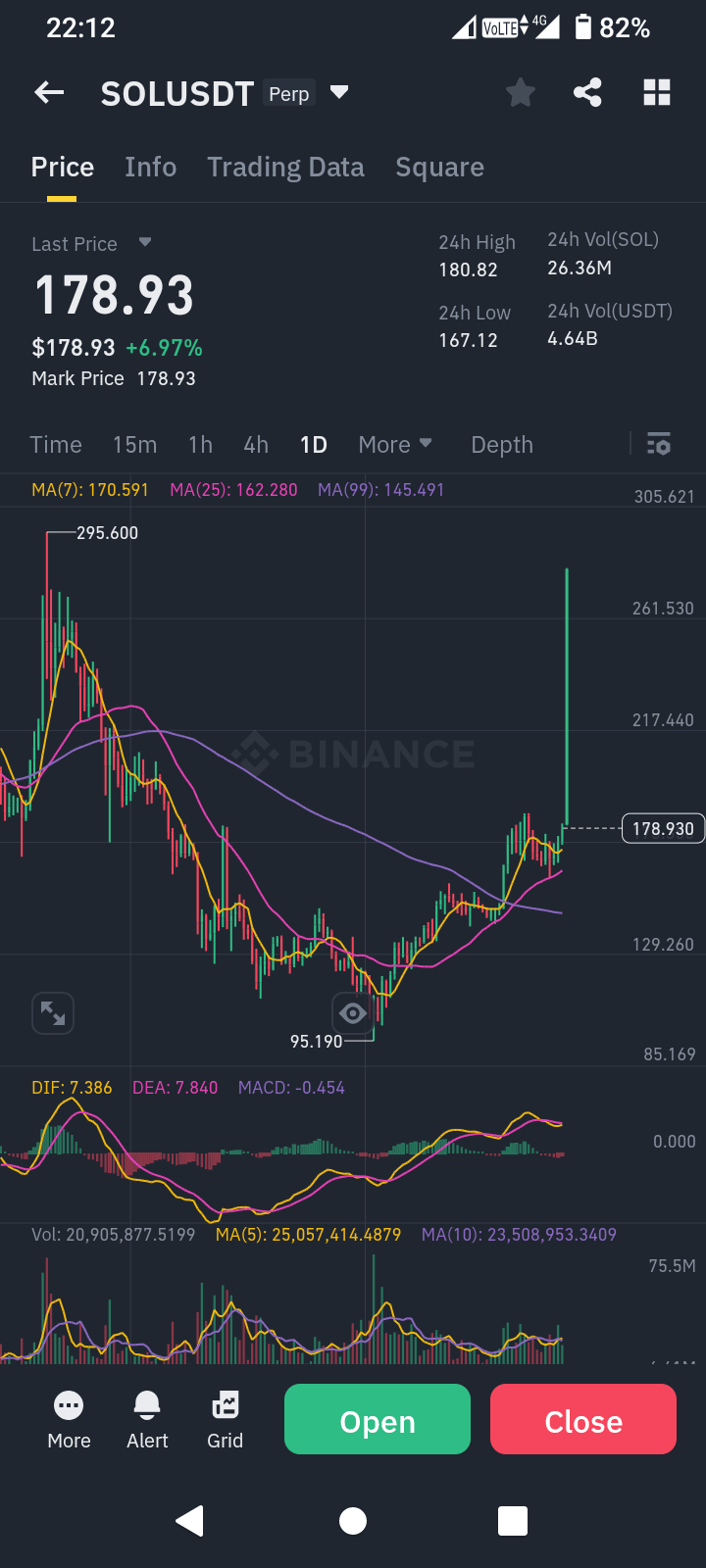Select the Time chart interval

56,444
